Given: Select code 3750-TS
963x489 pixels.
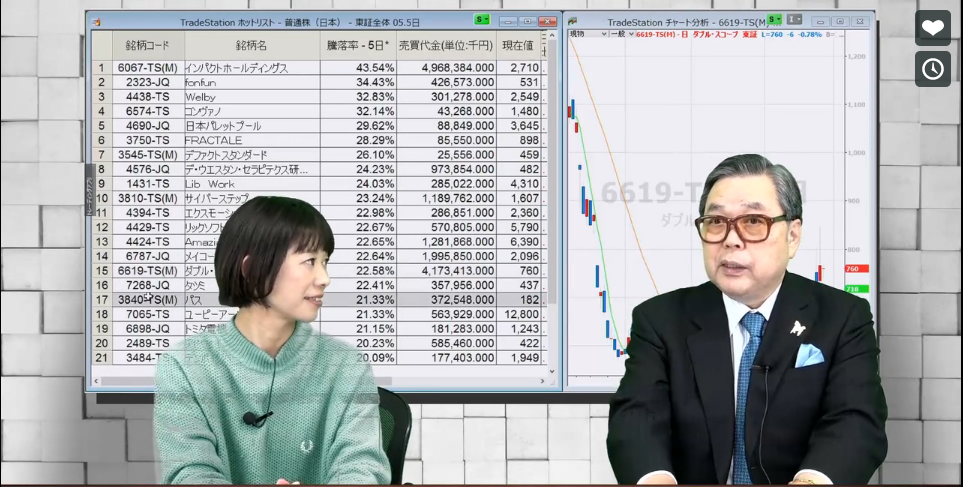Looking at the screenshot, I should tap(147, 140).
